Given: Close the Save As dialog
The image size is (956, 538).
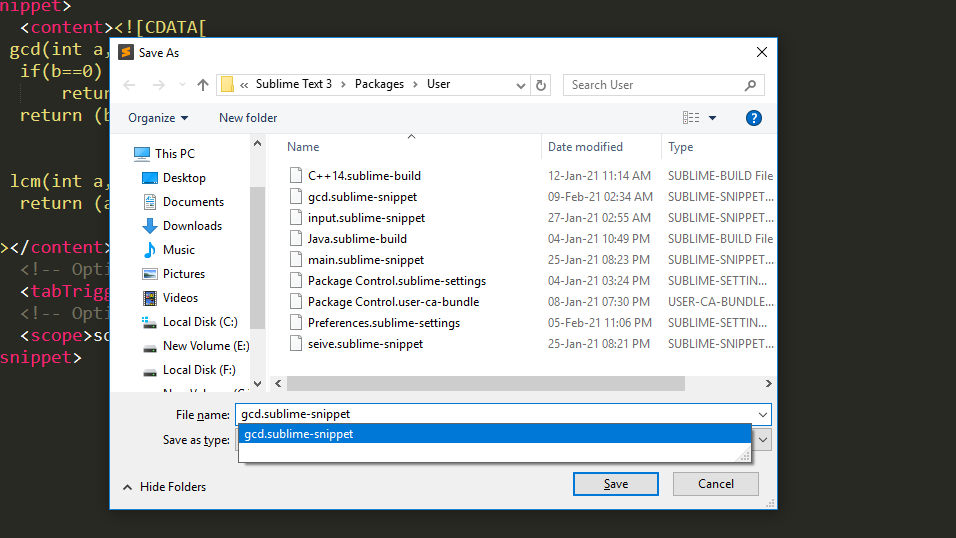Looking at the screenshot, I should [x=762, y=52].
